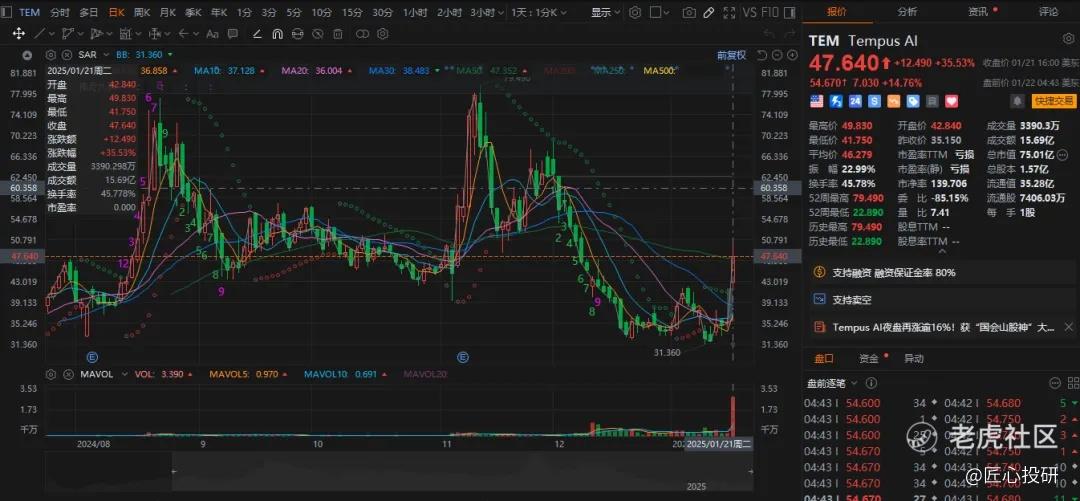Open MAVOL indicator settings gear
This screenshot has width=1080, height=501.
[x=51, y=374]
